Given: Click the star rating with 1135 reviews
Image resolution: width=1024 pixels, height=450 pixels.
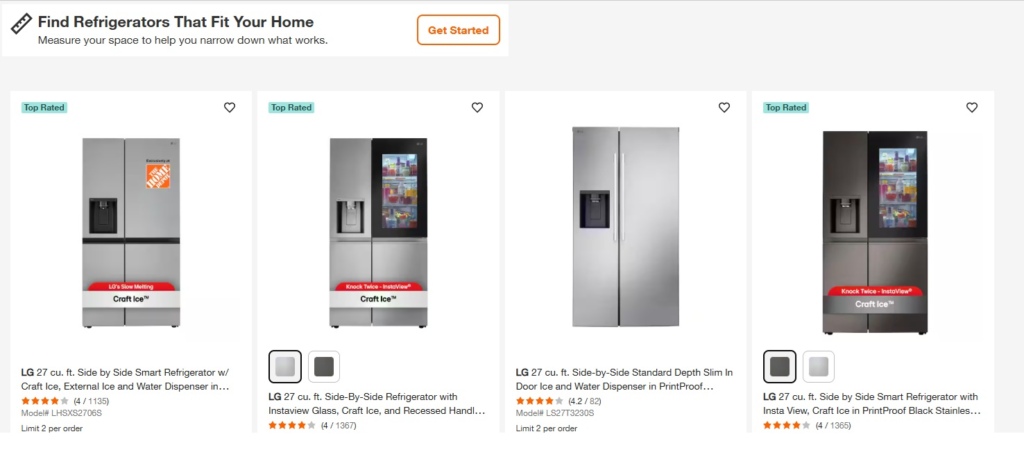Looking at the screenshot, I should (x=45, y=400).
